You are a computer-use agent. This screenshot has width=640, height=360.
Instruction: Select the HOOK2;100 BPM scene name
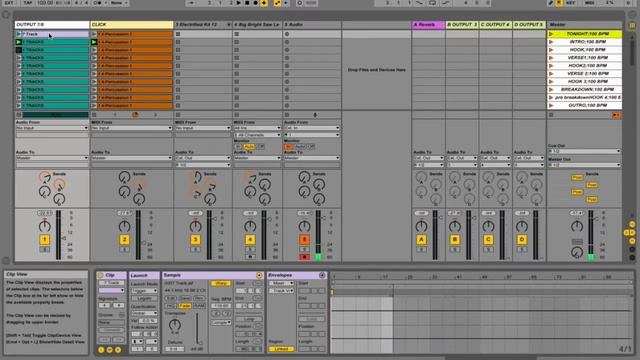[588, 65]
